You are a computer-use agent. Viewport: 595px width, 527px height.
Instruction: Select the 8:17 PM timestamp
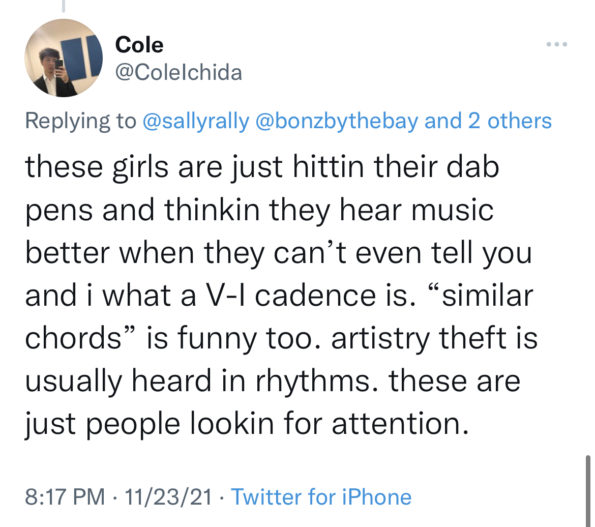[x=65, y=497]
